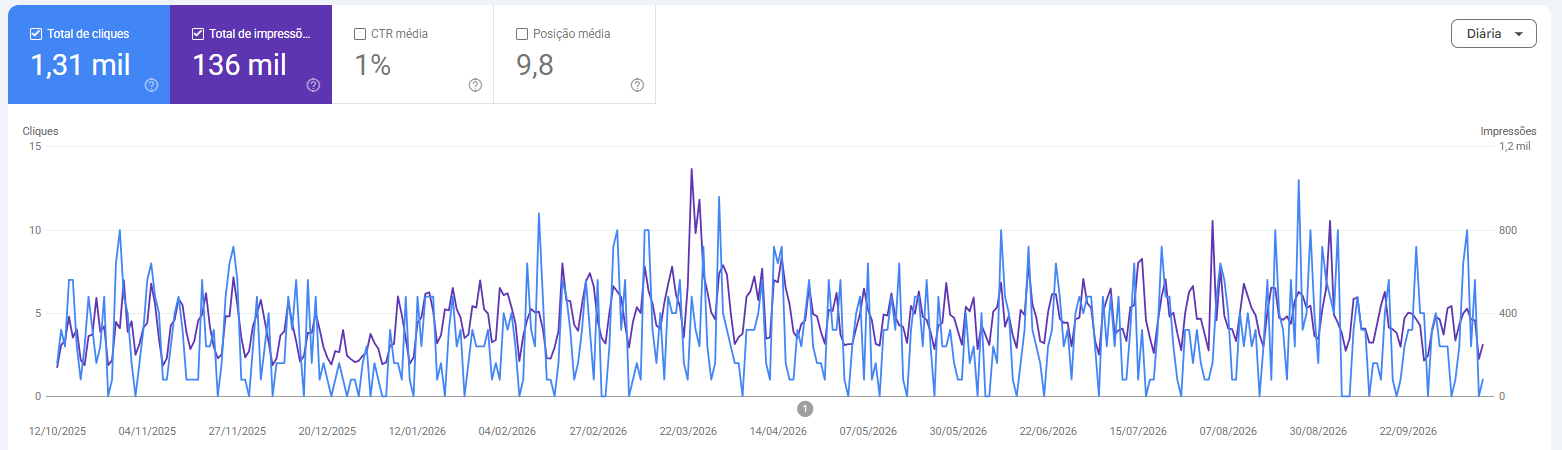Screen dimensions: 1562x450
Task: Click the 1% CTR value
Action: pyautogui.click(x=372, y=65)
